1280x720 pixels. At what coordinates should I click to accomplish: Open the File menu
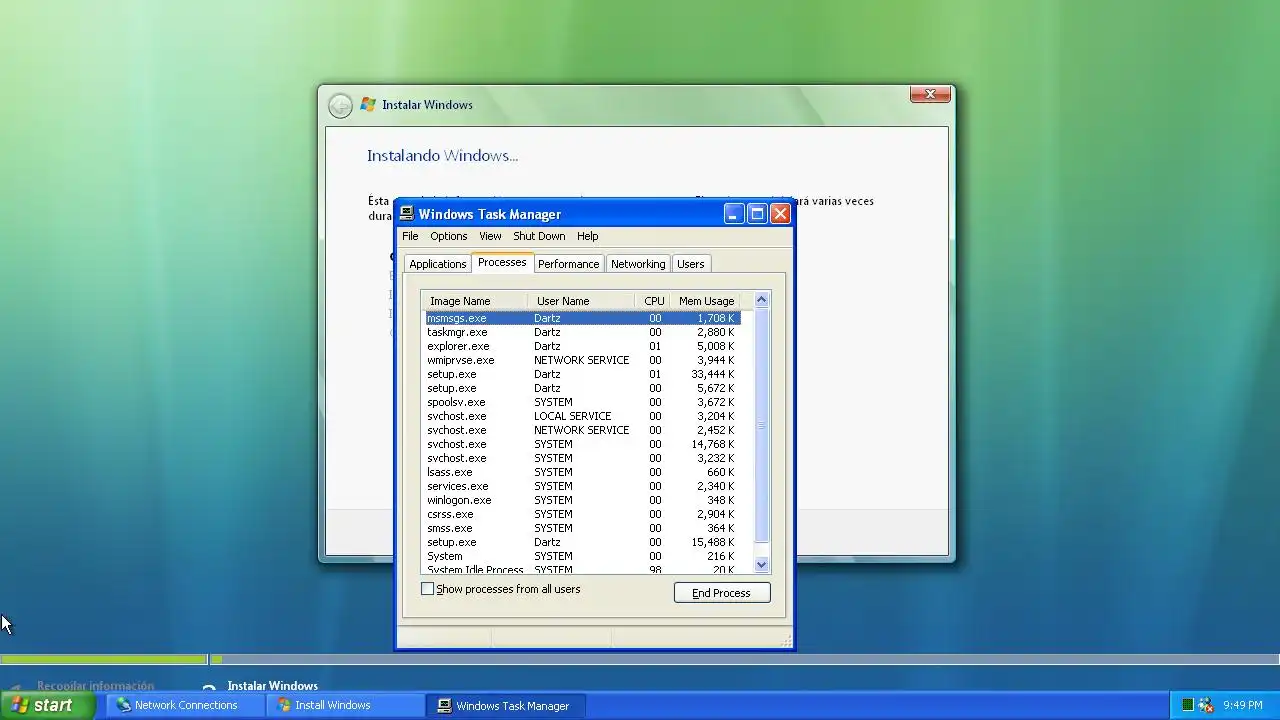click(410, 236)
